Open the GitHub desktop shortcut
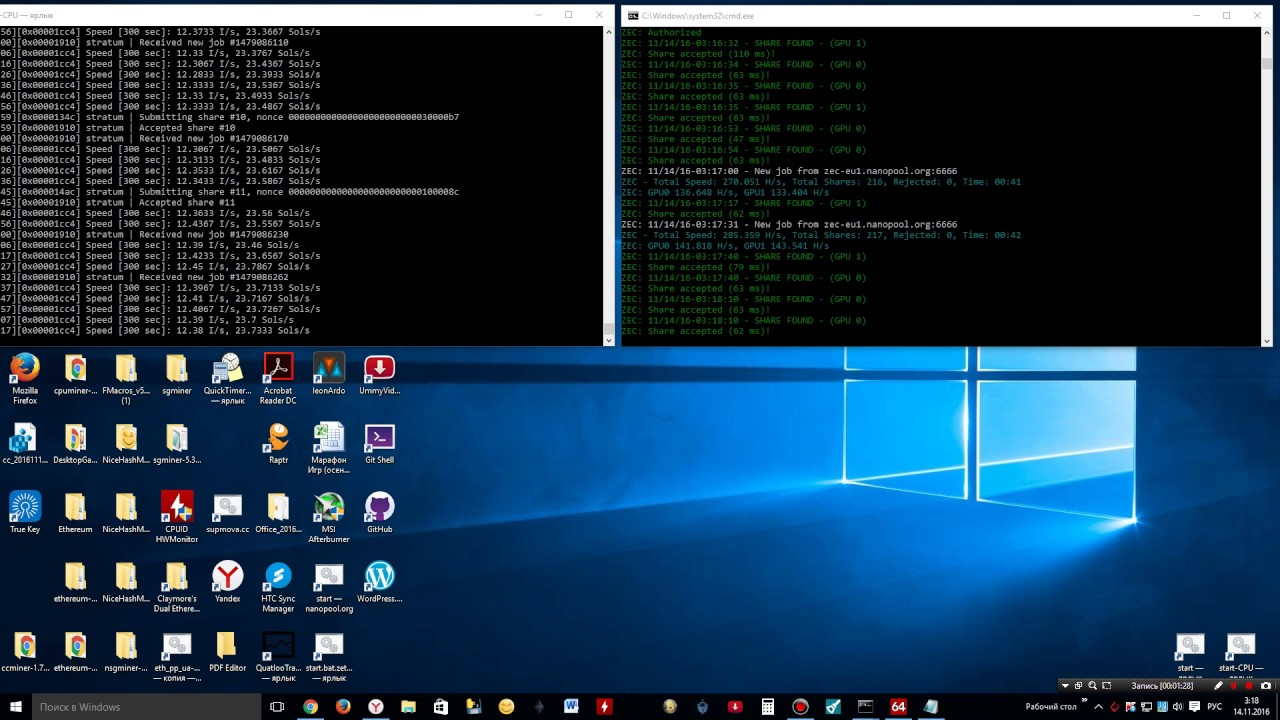 coord(379,508)
